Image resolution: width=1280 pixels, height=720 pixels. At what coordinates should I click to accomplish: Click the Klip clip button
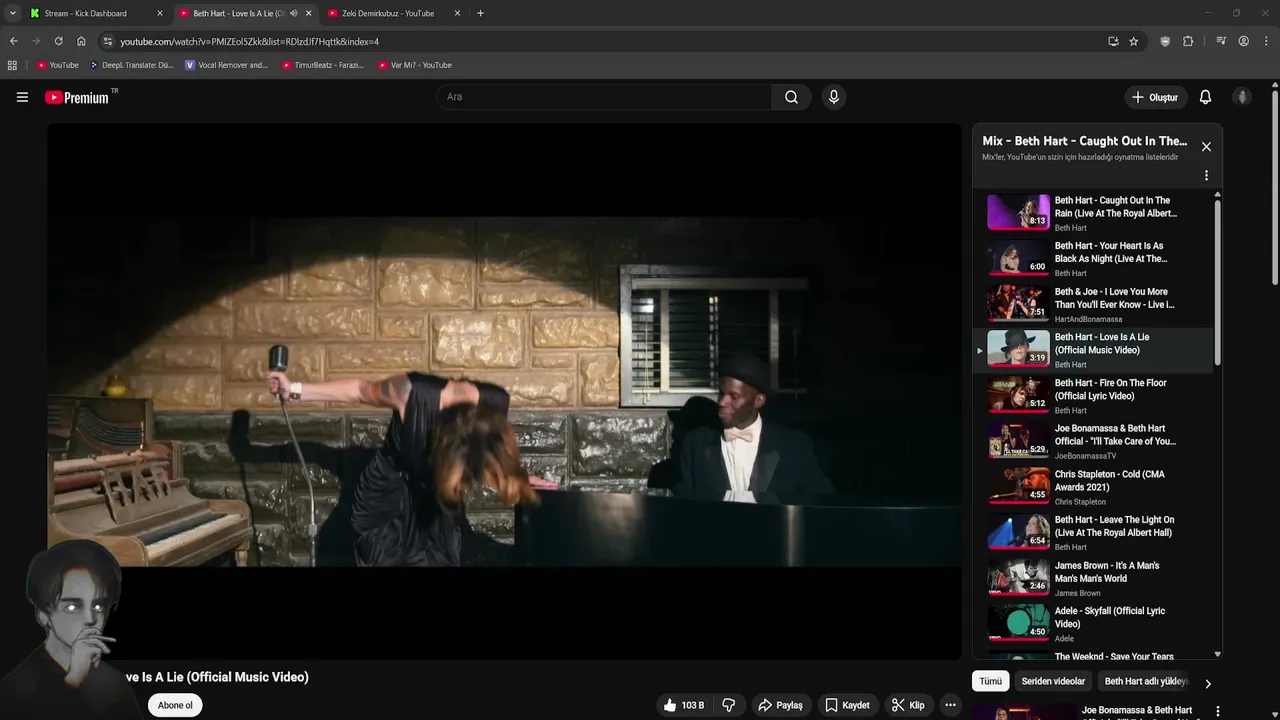click(x=908, y=705)
